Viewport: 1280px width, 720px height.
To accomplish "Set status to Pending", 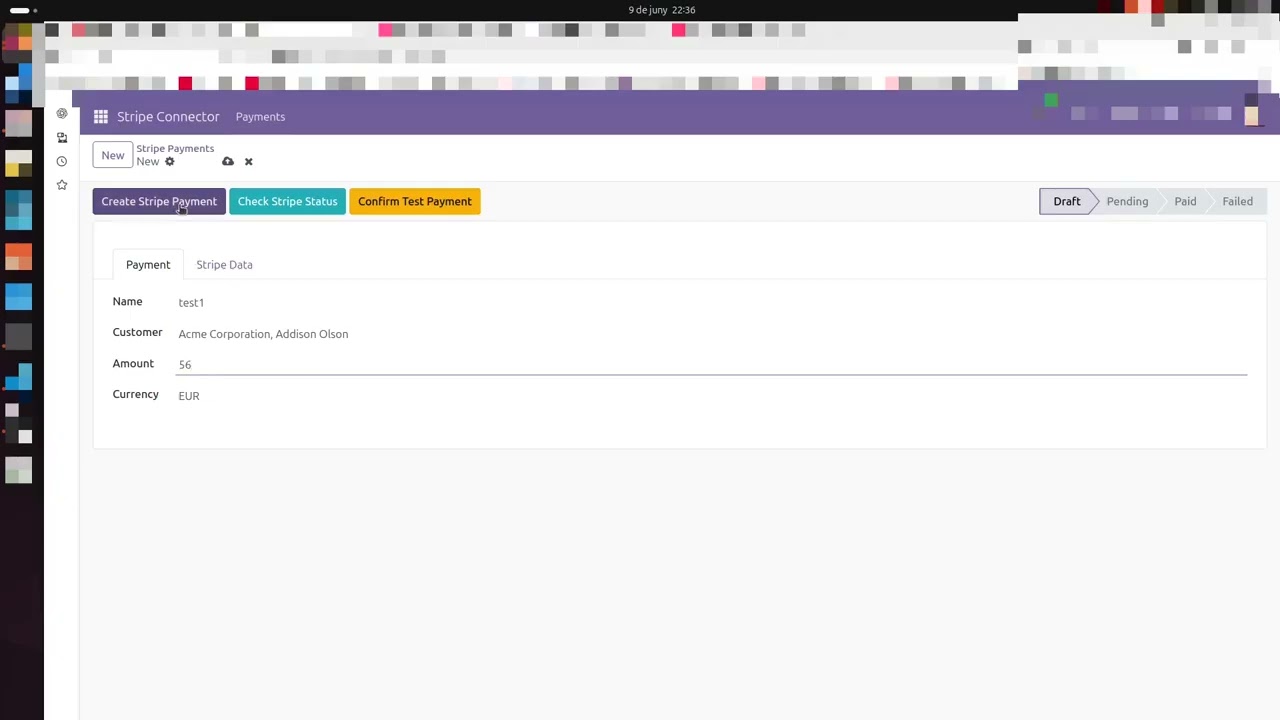I will tap(1127, 201).
